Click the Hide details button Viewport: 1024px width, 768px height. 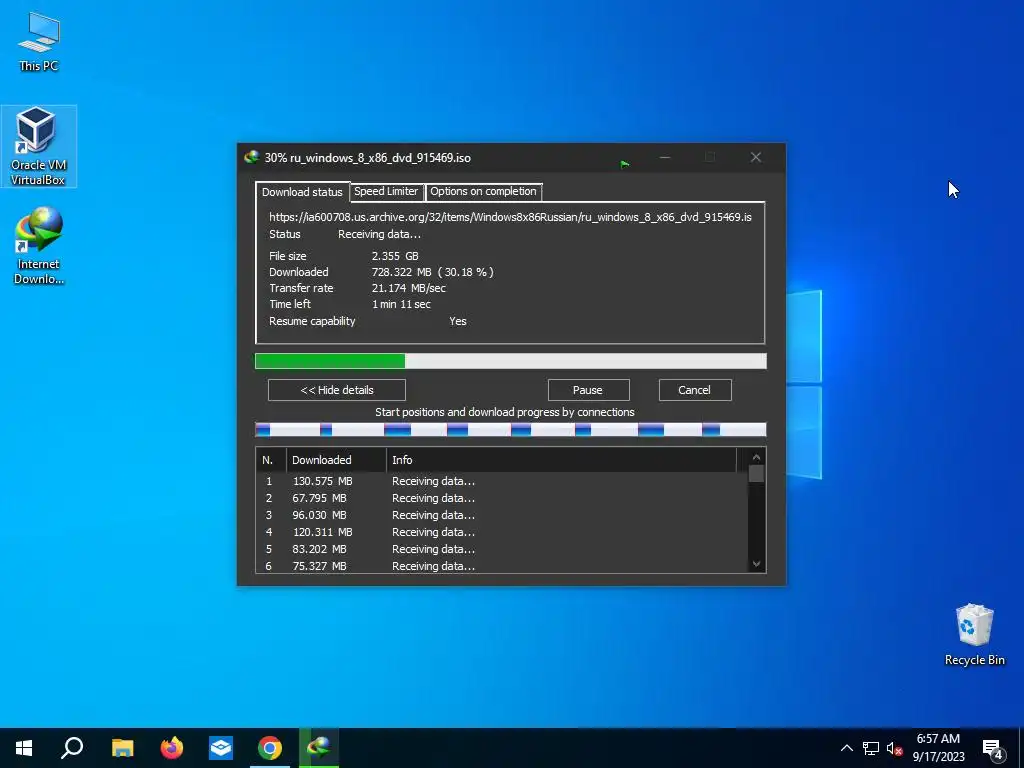337,390
